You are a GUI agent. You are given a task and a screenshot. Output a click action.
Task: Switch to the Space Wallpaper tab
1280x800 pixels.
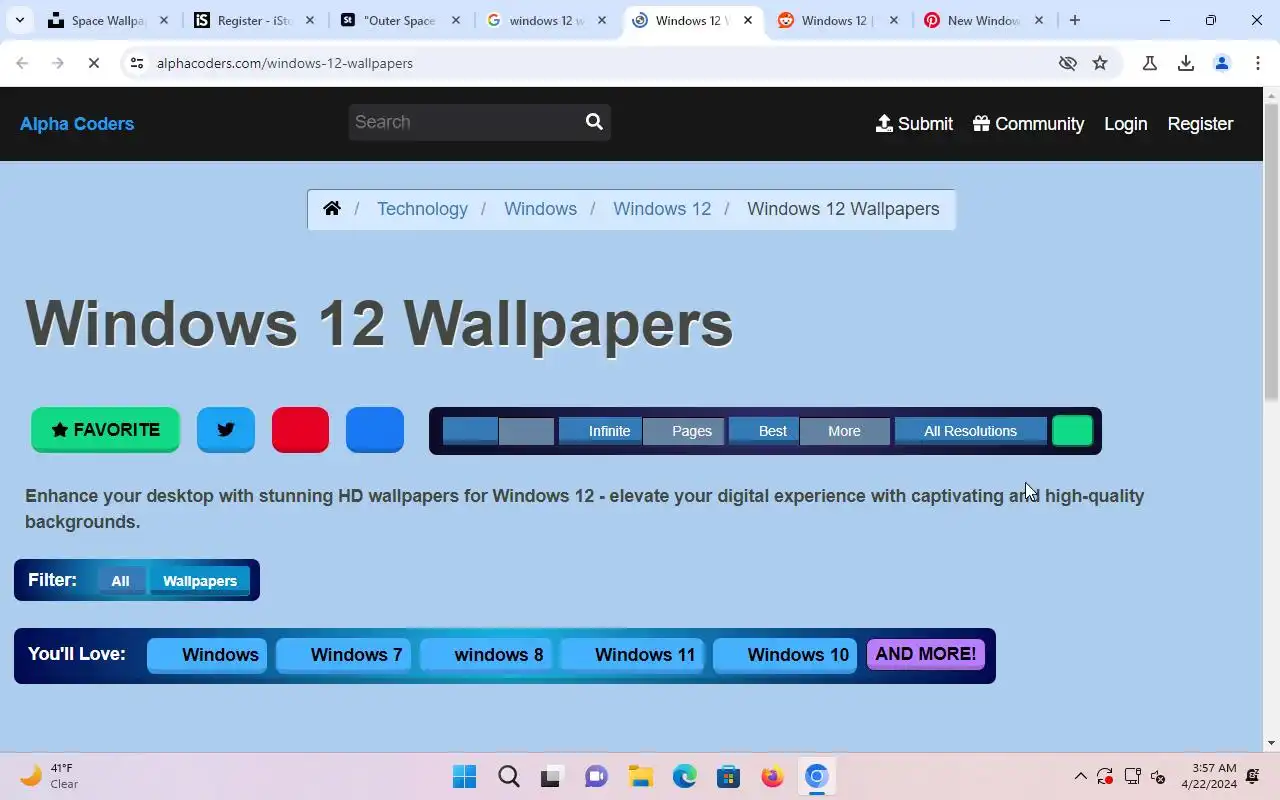coord(110,20)
